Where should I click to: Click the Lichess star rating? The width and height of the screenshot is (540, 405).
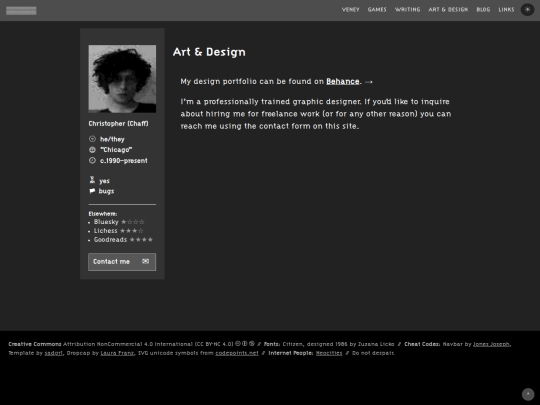pos(132,231)
